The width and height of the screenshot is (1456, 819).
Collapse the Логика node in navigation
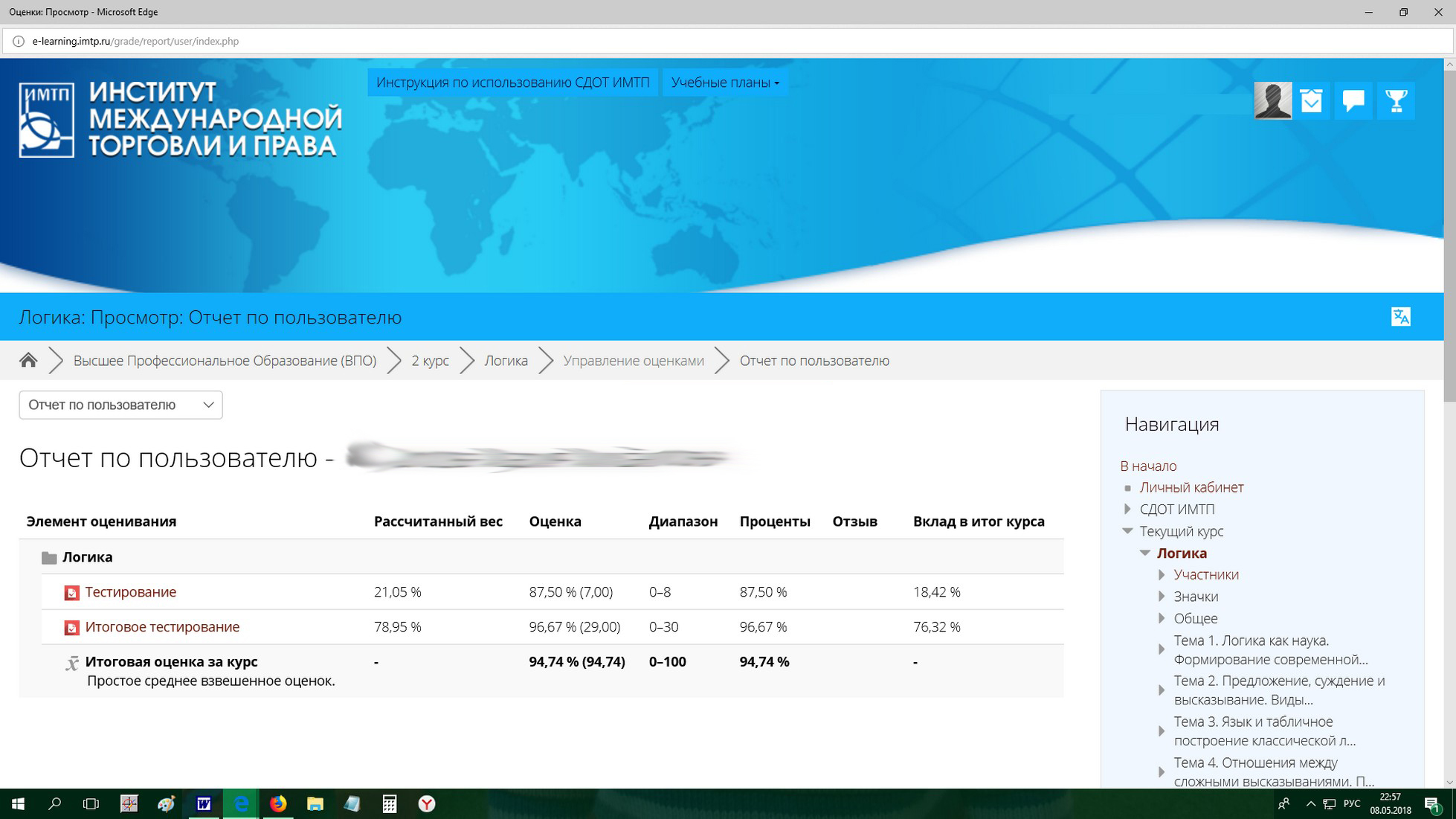coord(1145,553)
